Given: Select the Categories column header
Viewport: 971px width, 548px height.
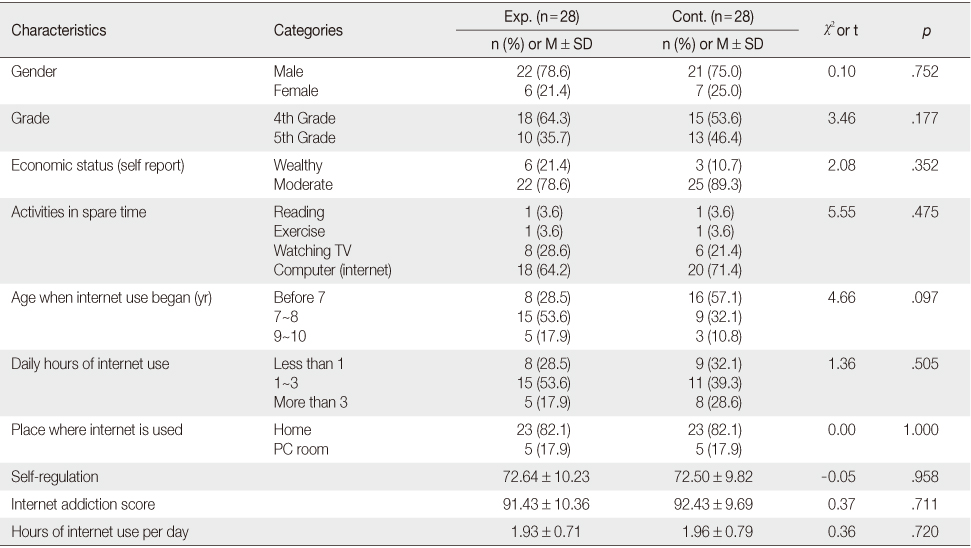Looking at the screenshot, I should point(308,30).
